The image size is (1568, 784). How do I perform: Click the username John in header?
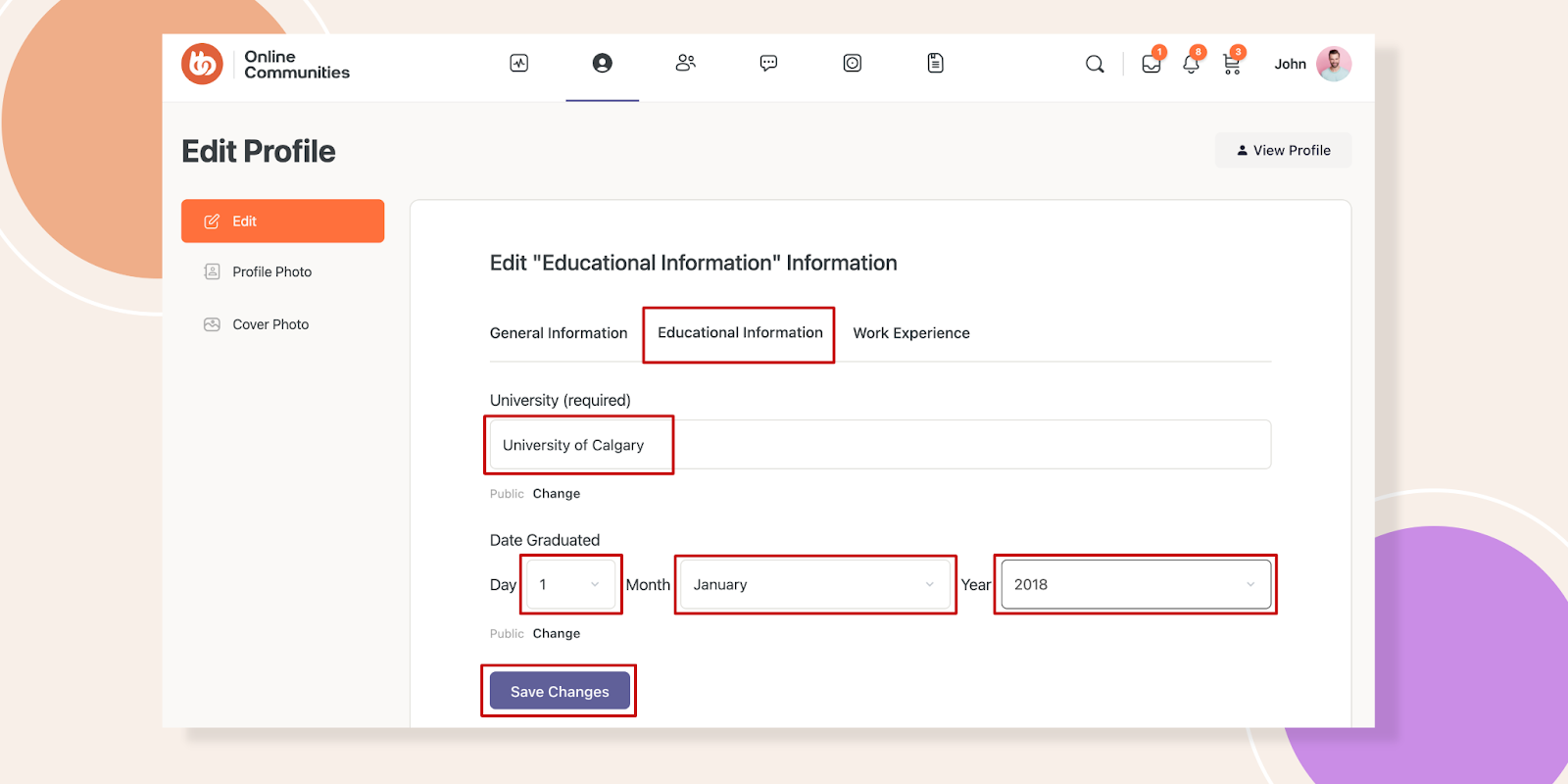1290,65
